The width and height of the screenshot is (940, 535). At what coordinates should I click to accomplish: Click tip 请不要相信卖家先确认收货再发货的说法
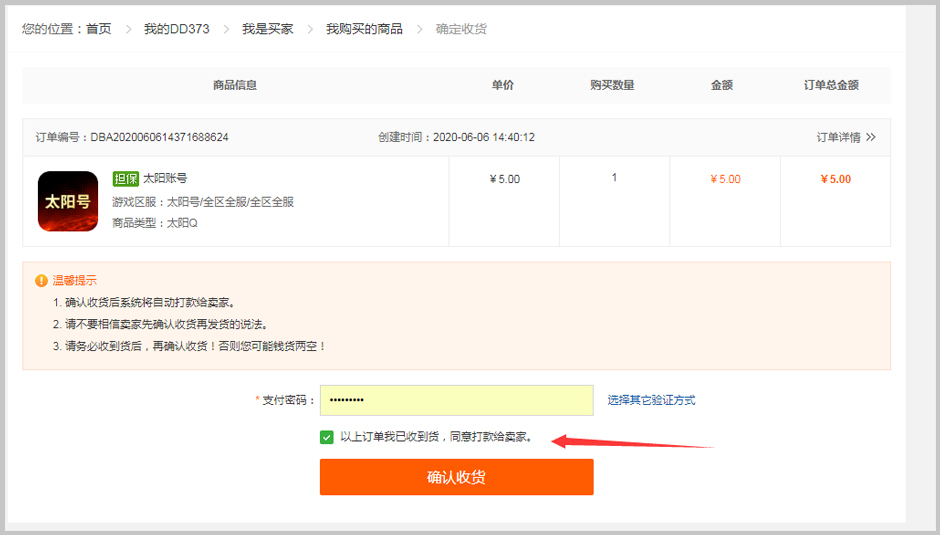pyautogui.click(x=160, y=324)
